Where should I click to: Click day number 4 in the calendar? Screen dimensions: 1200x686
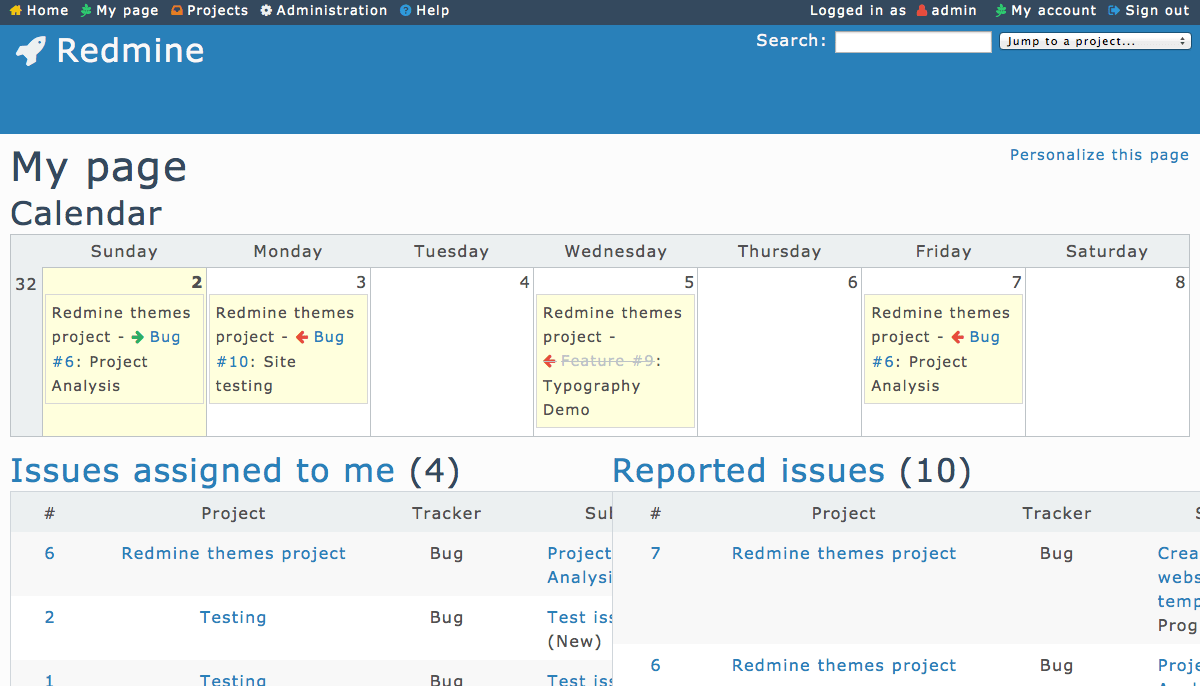coord(525,283)
